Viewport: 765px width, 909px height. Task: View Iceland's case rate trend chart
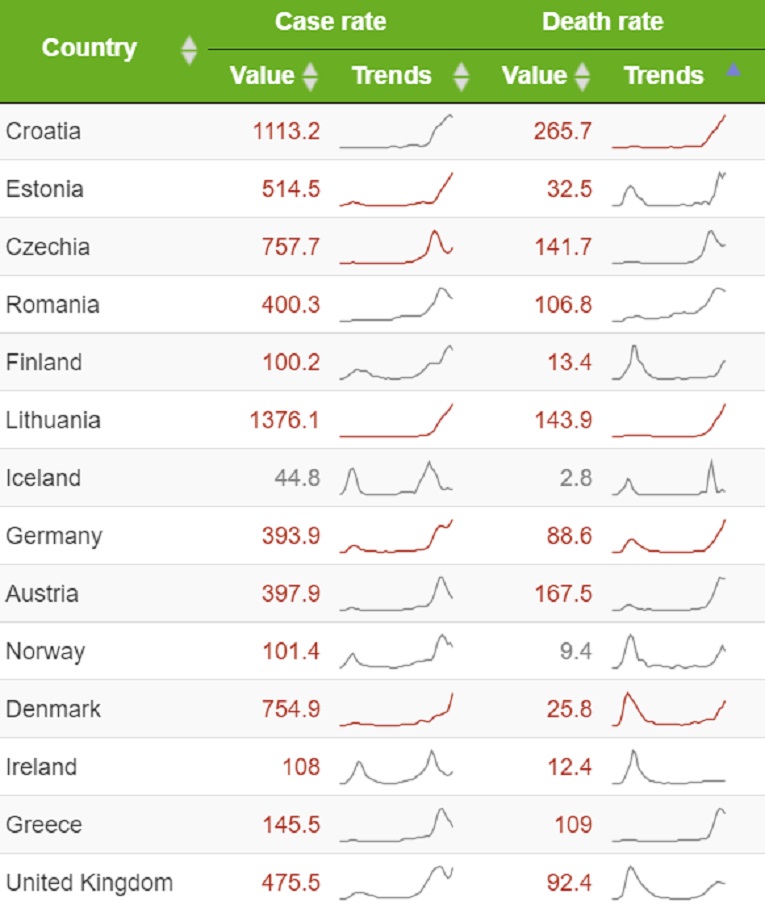click(x=396, y=478)
